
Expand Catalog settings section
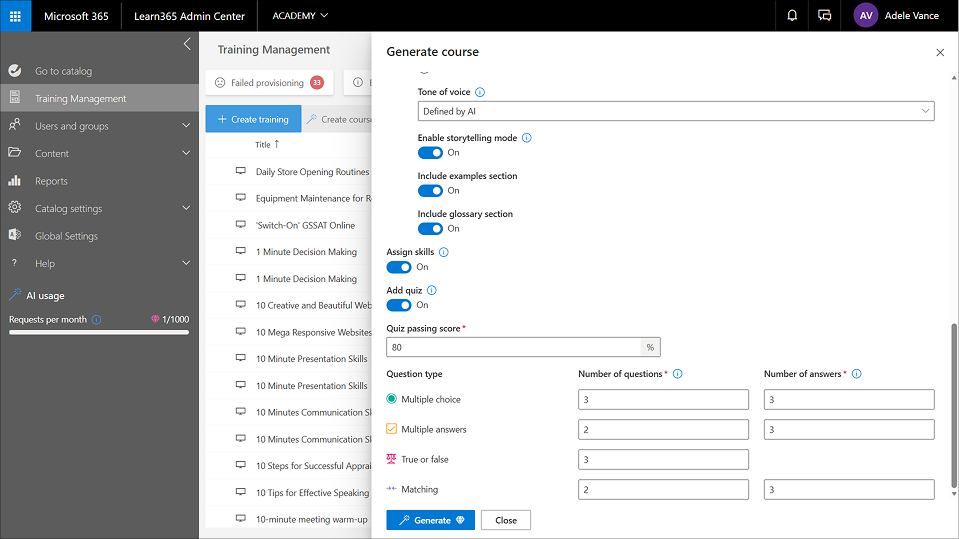186,208
